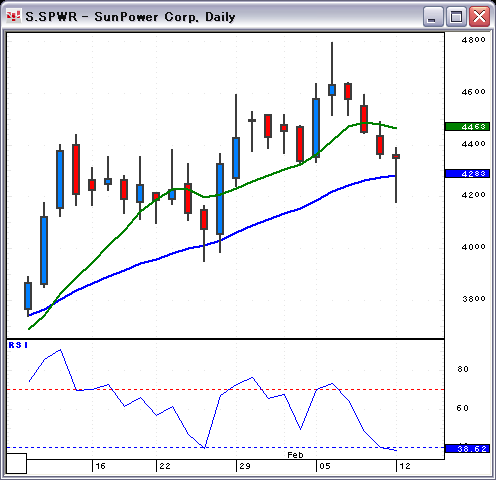The height and width of the screenshot is (480, 496).
Task: Click the first blue candlestick at the chart start
Action: coord(28,296)
